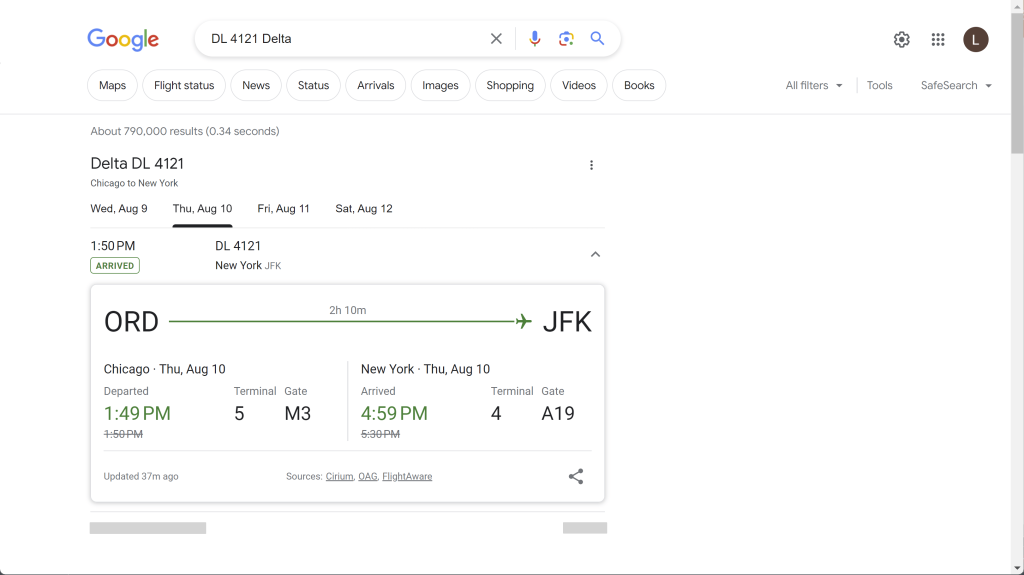The height and width of the screenshot is (575, 1024).
Task: Select the News filter chip
Action: 256,86
